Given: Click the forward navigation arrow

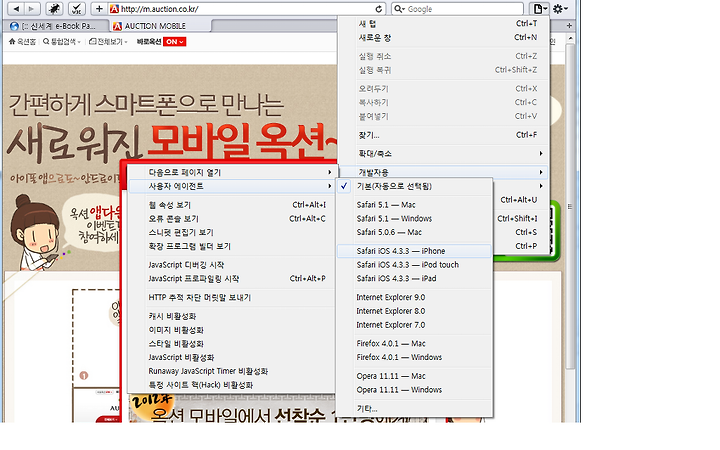Looking at the screenshot, I should pyautogui.click(x=32, y=9).
